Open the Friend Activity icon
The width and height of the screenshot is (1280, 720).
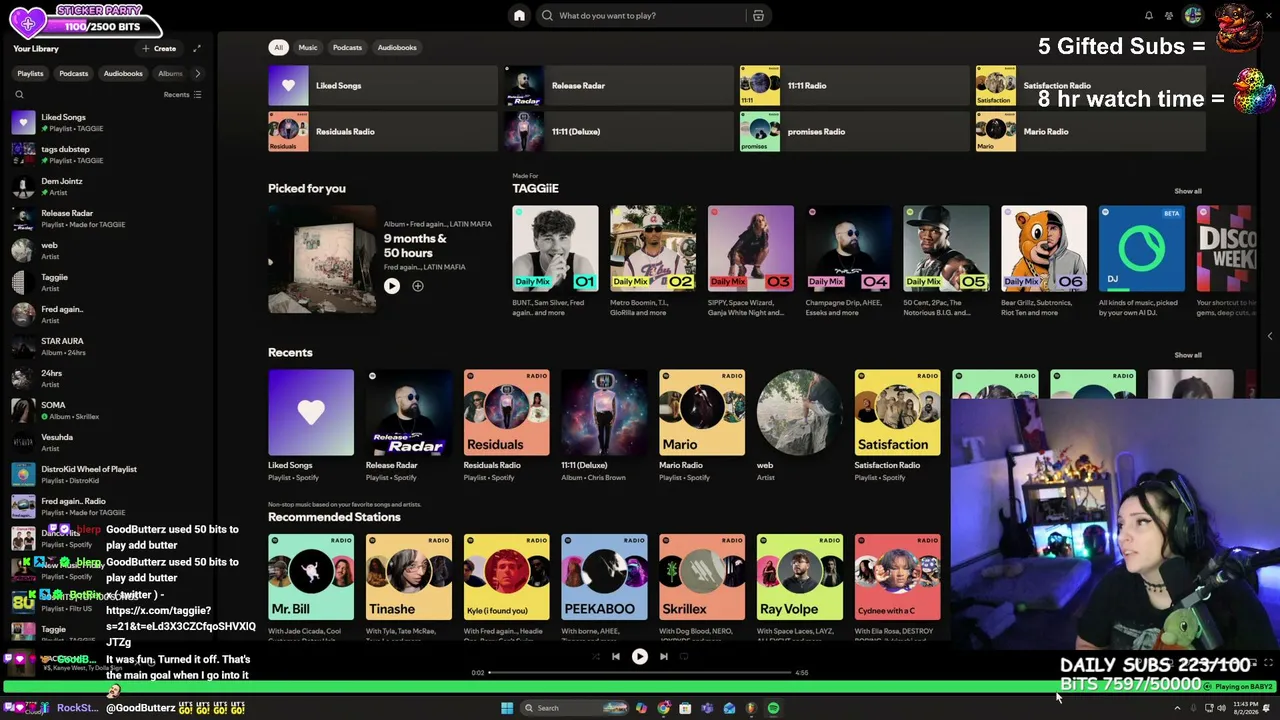pos(1169,15)
